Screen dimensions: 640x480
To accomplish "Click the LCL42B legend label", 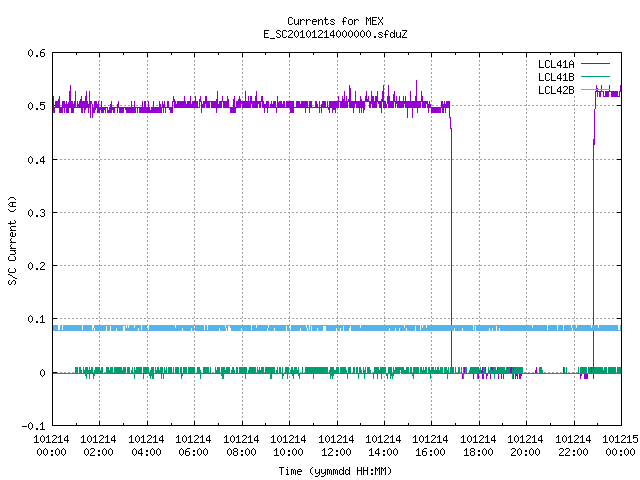I will click(x=556, y=90).
